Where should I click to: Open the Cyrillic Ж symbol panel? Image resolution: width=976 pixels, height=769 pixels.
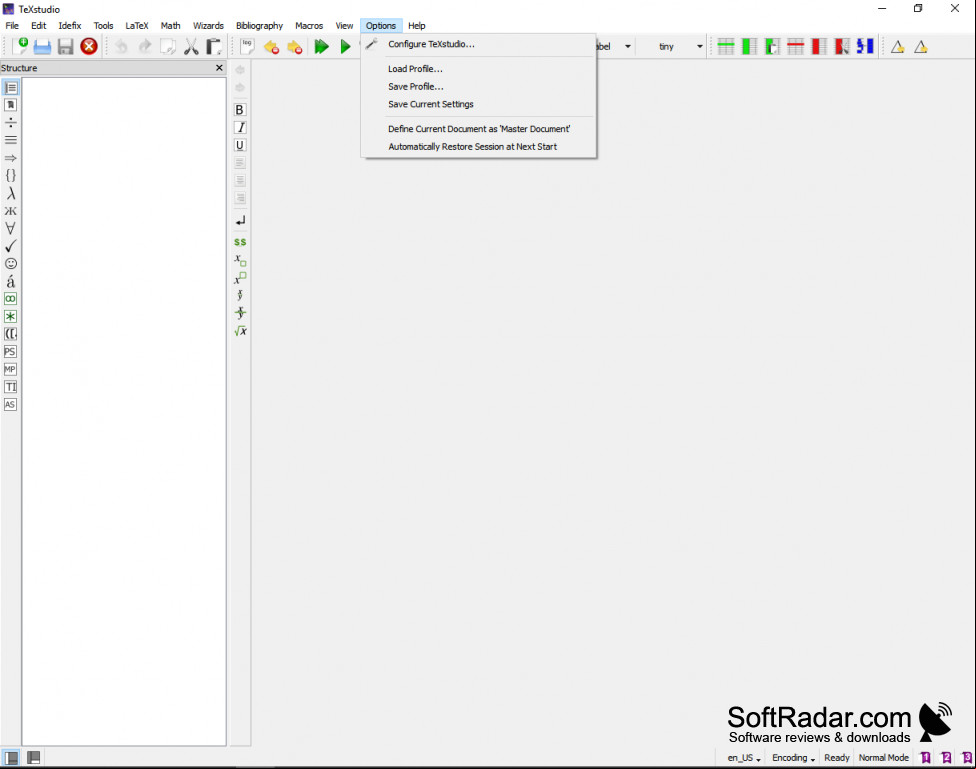point(11,211)
